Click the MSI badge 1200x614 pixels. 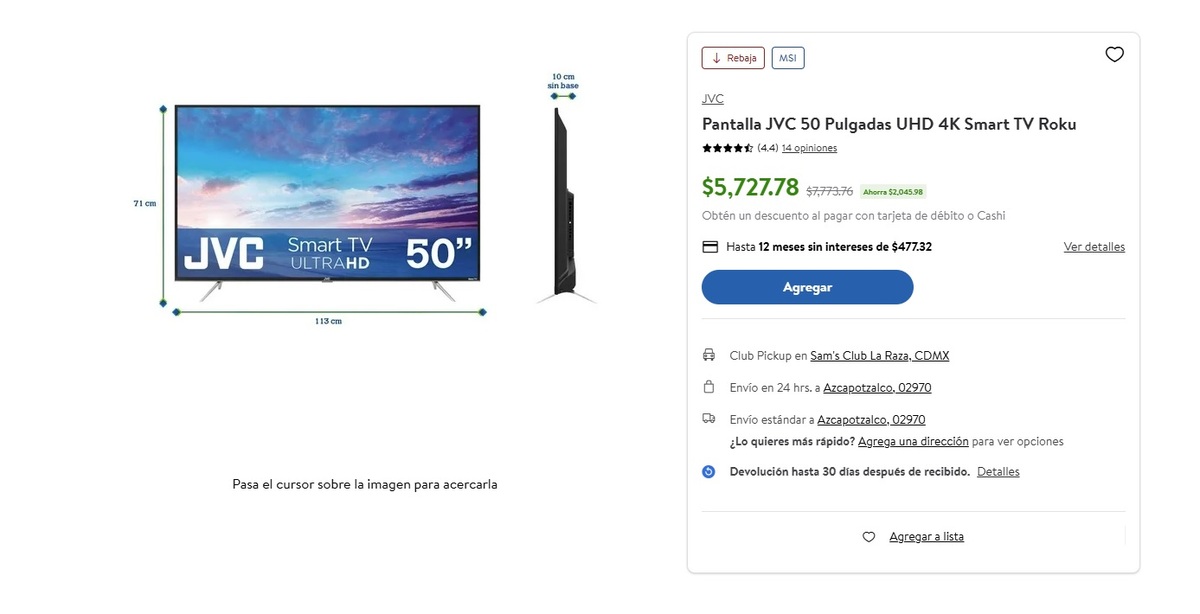point(788,58)
